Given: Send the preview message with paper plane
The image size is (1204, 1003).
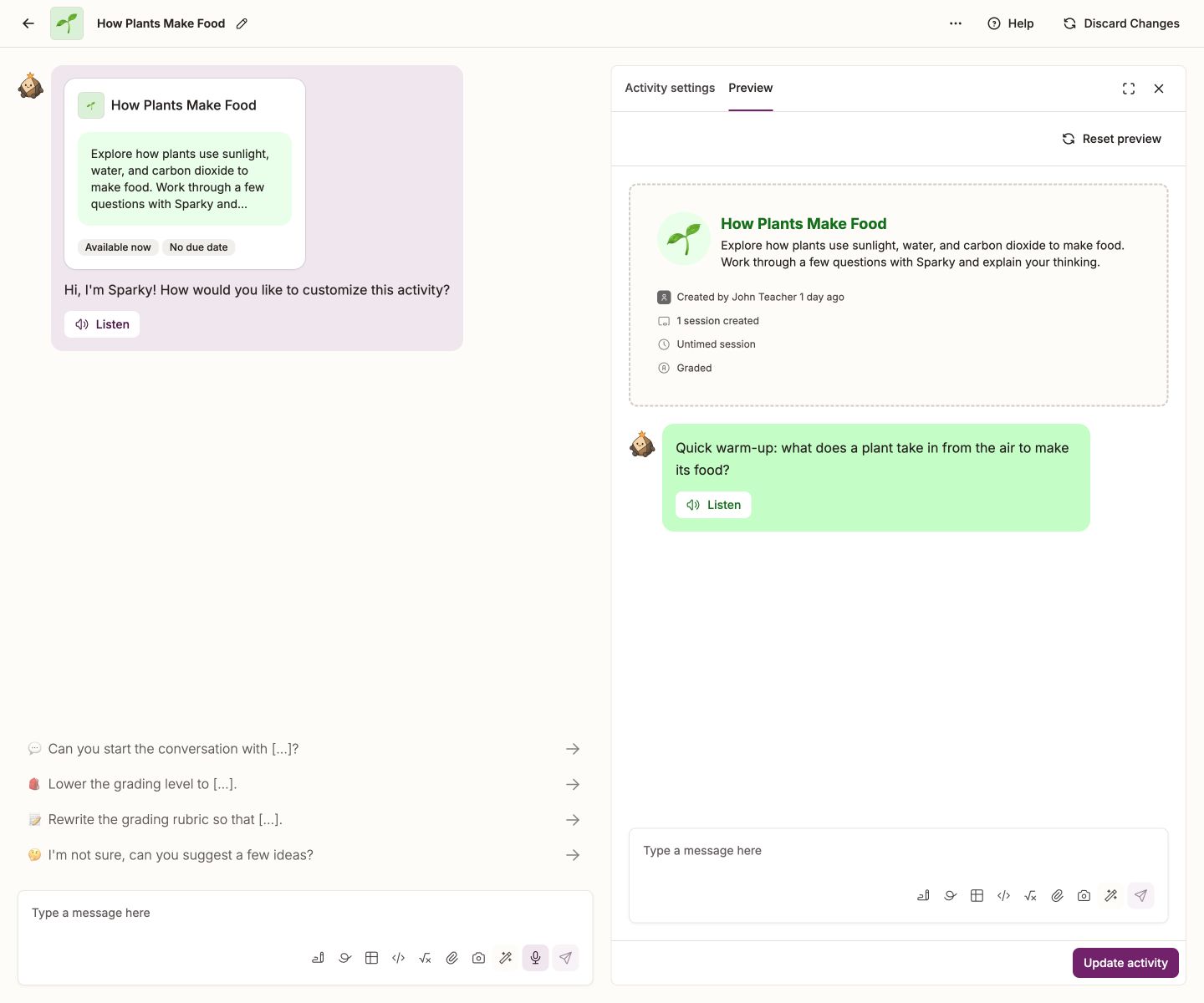Looking at the screenshot, I should [x=1140, y=895].
